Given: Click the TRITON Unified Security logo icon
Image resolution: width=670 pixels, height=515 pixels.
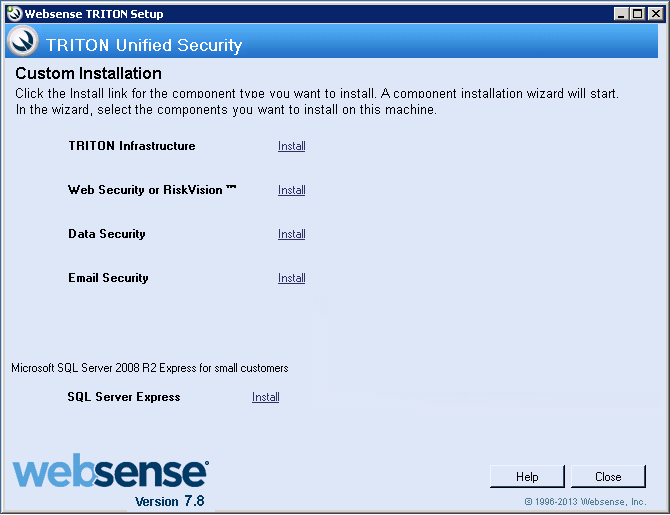Looking at the screenshot, I should click(x=23, y=41).
